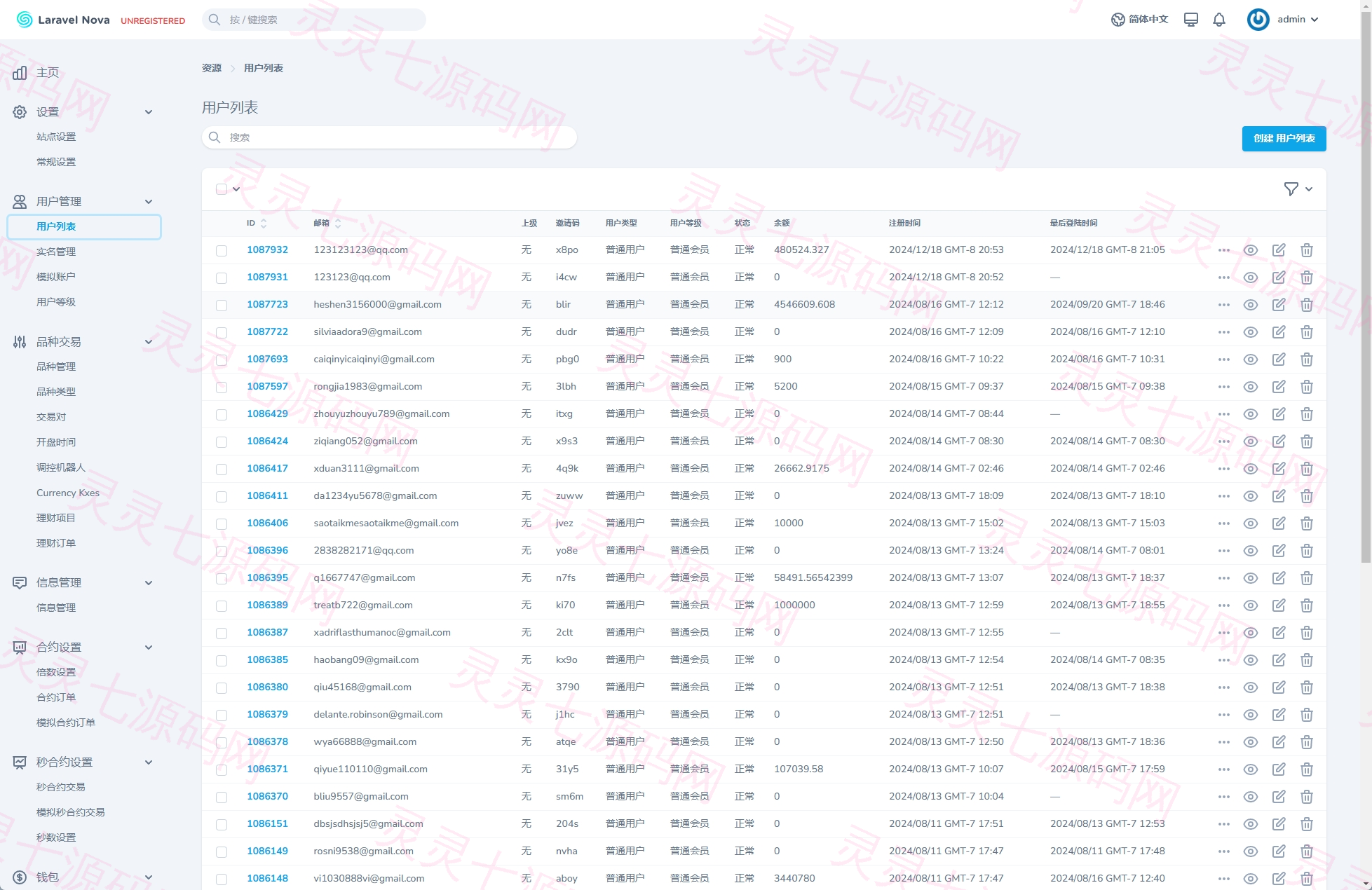Viewport: 1372px width, 890px height.
Task: Select the checkbox for user 1087723
Action: (222, 305)
